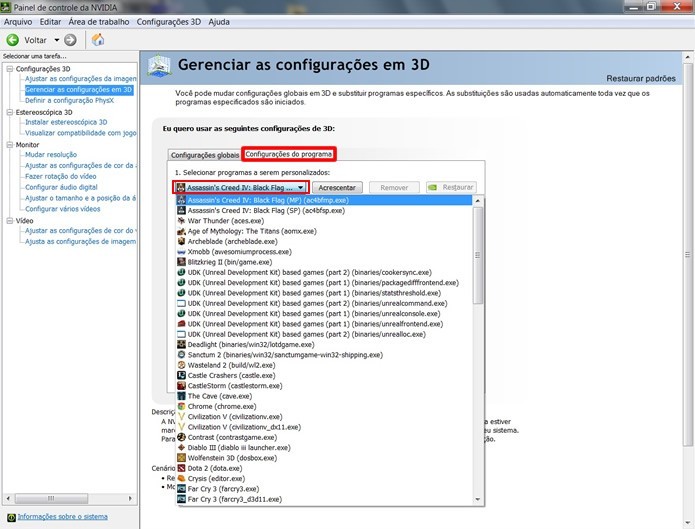
Task: Click the system information icon at bottom left
Action: [x=11, y=517]
